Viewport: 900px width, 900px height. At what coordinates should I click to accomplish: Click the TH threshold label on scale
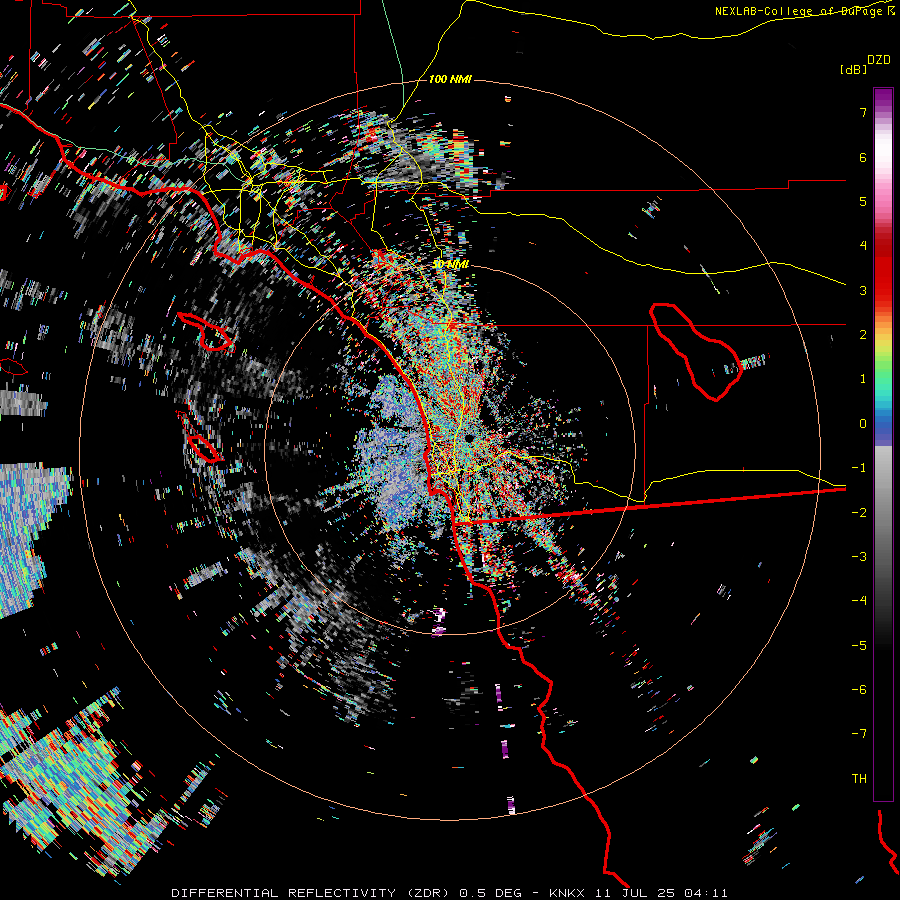[x=859, y=779]
